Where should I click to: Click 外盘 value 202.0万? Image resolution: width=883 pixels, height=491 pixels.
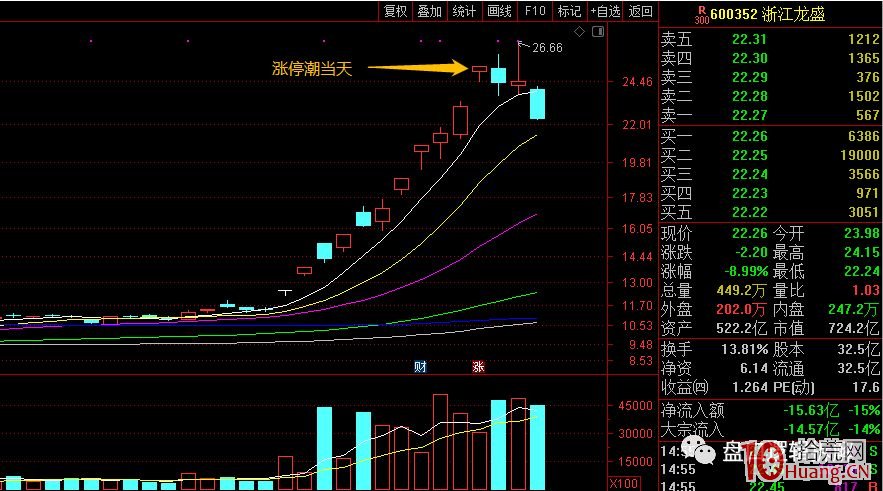click(742, 309)
